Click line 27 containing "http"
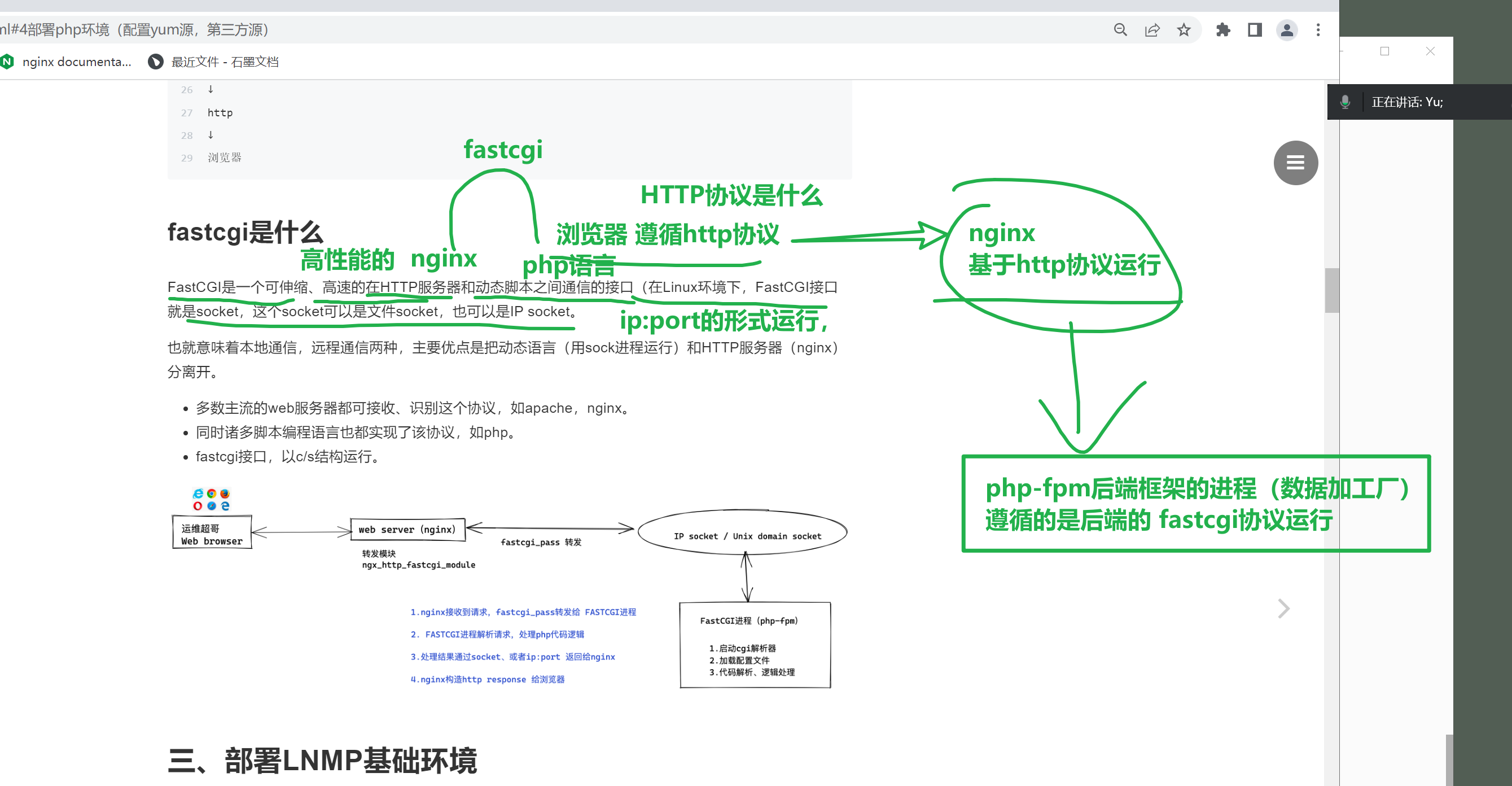The width and height of the screenshot is (1512, 786). (x=220, y=112)
